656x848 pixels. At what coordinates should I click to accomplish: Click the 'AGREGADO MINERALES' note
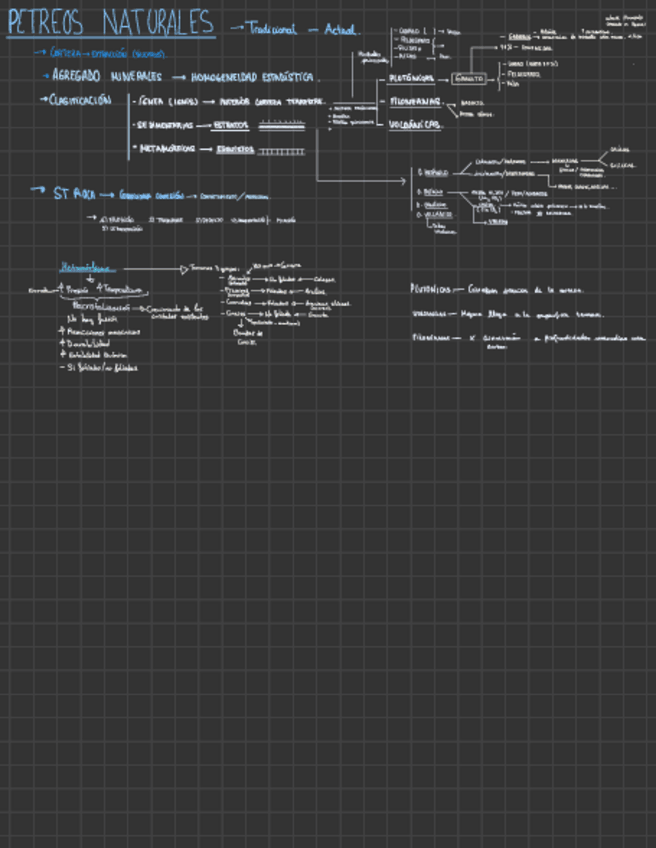point(107,76)
